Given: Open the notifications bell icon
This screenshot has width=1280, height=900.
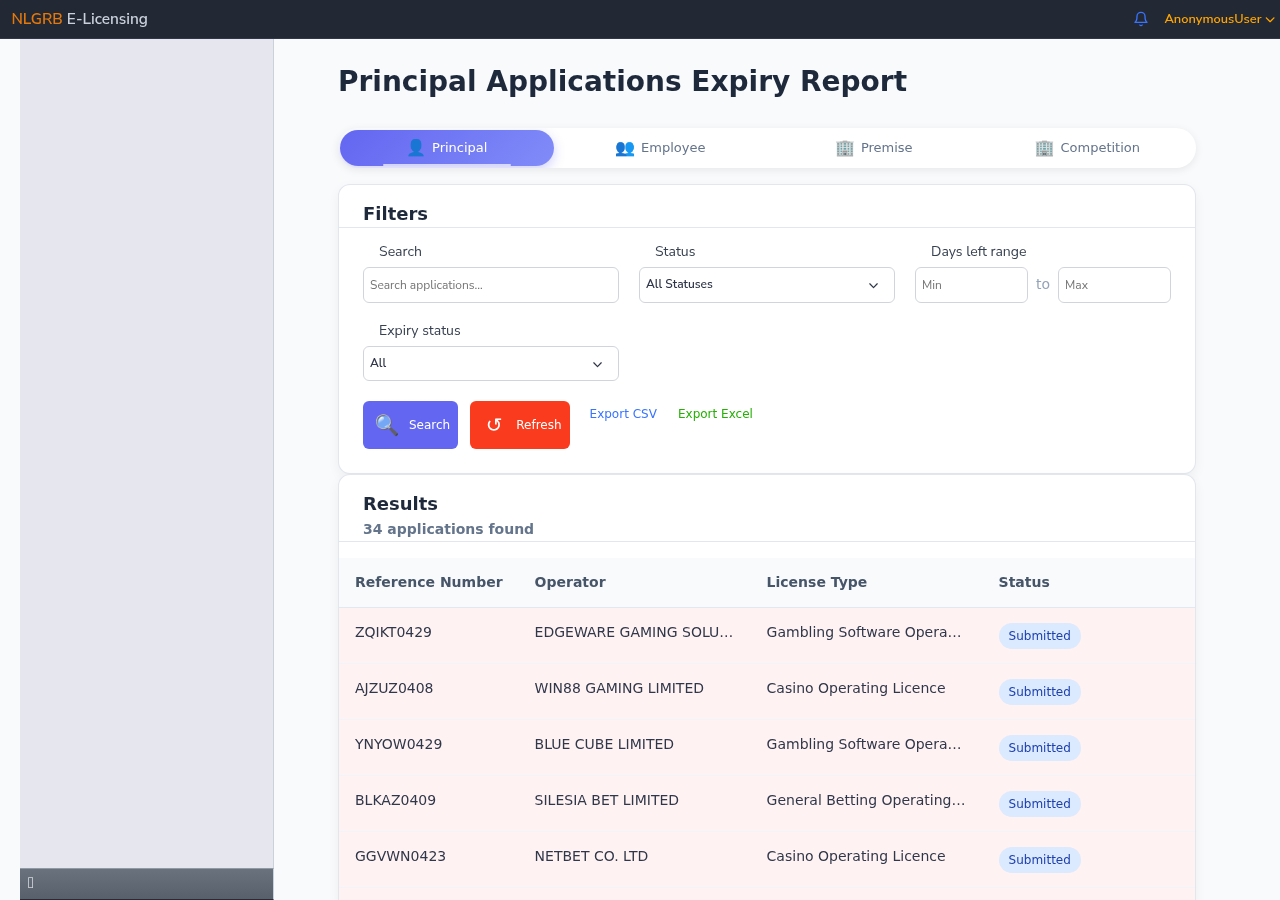Looking at the screenshot, I should point(1141,19).
